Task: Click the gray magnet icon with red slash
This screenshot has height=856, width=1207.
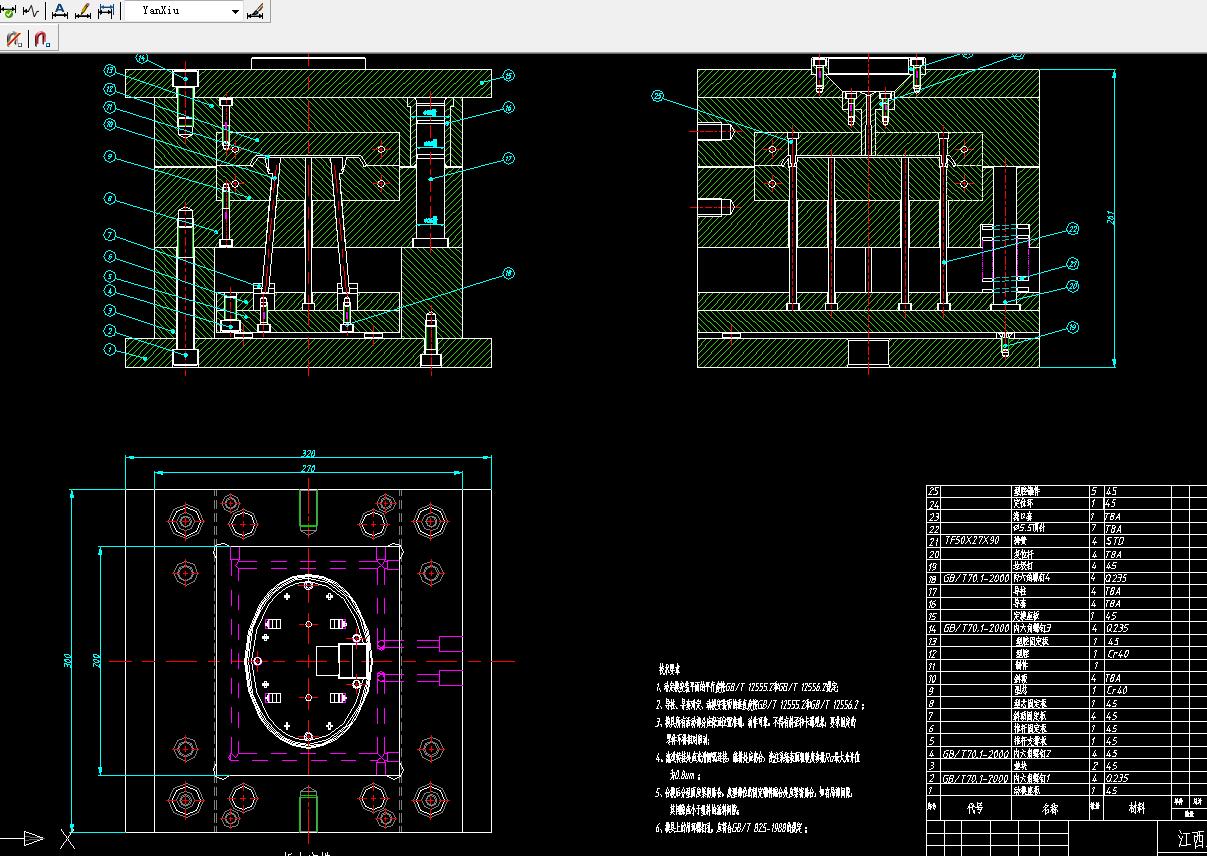Action: (x=15, y=39)
